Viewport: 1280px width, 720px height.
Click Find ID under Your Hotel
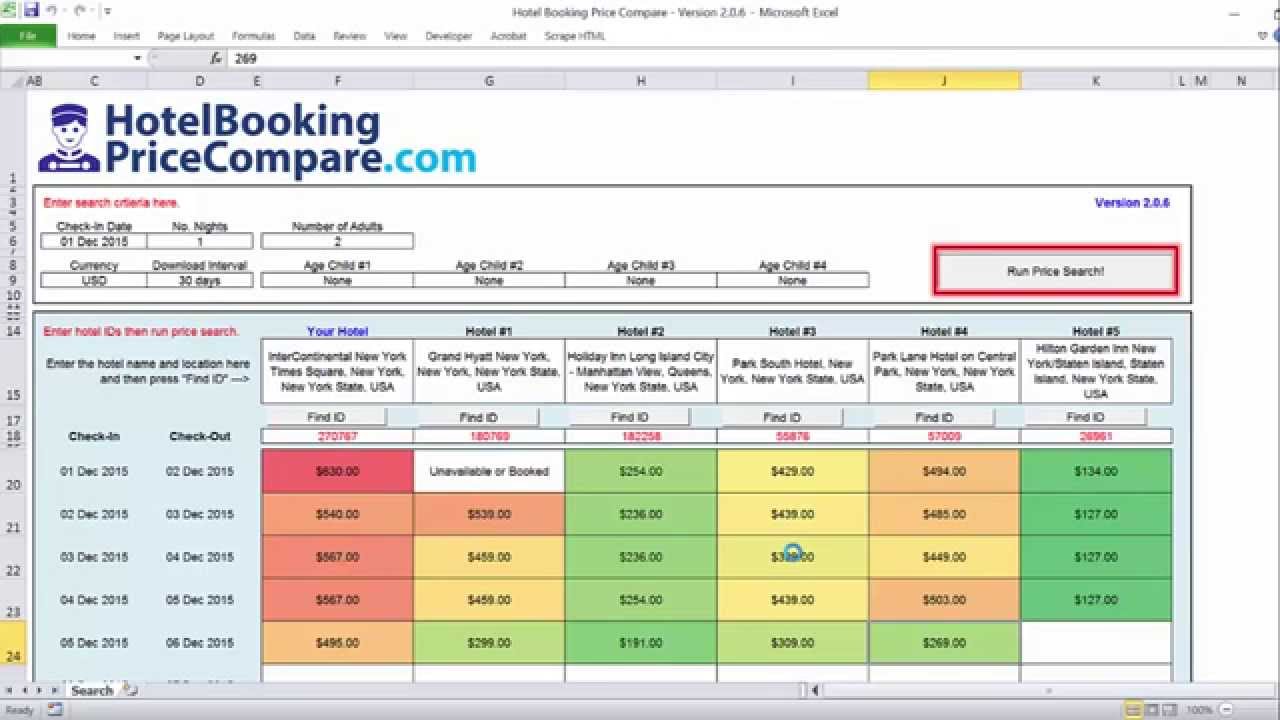click(325, 417)
